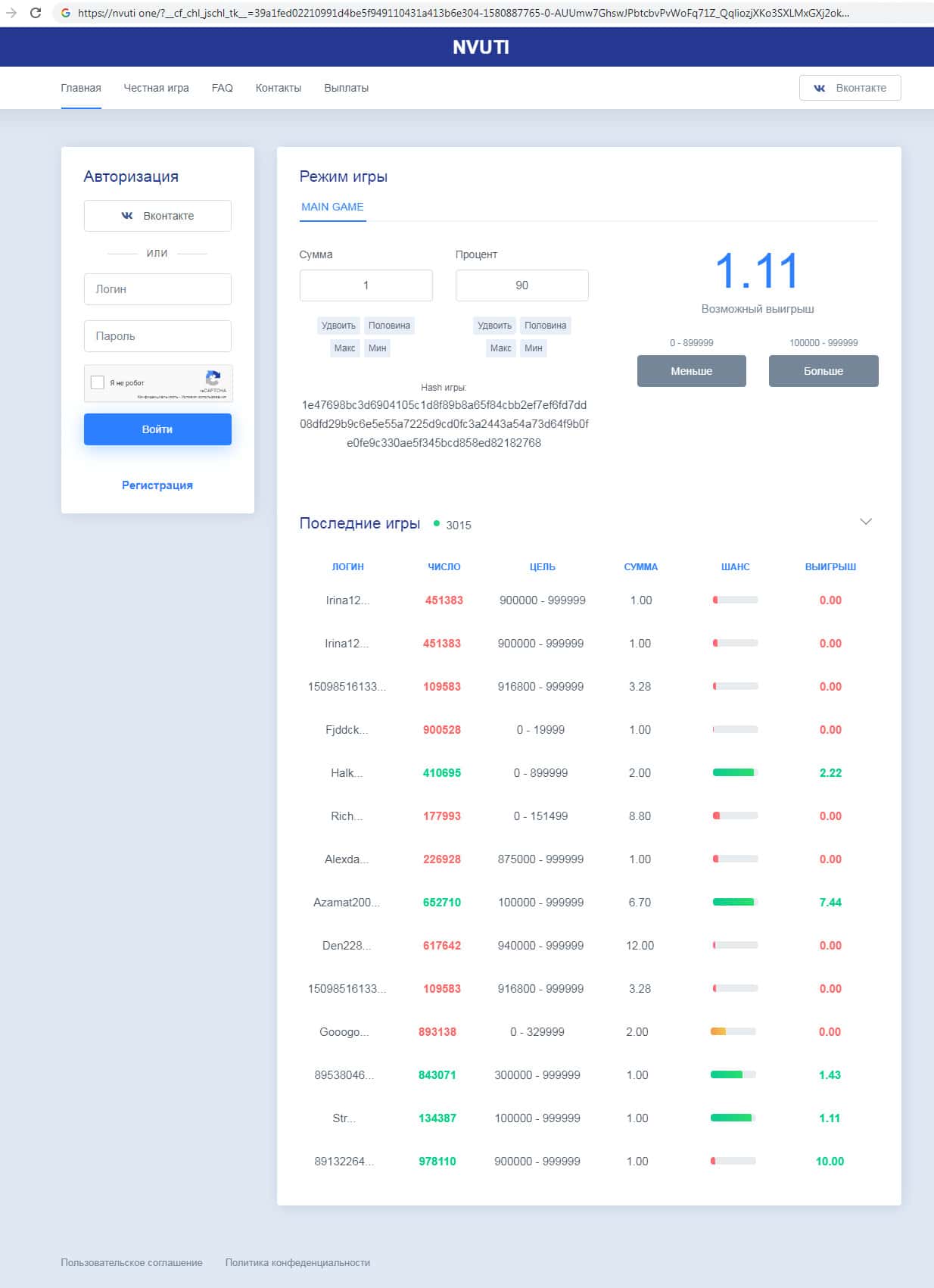Click the browser forward arrow icon
The height and width of the screenshot is (1288, 934).
(11, 13)
